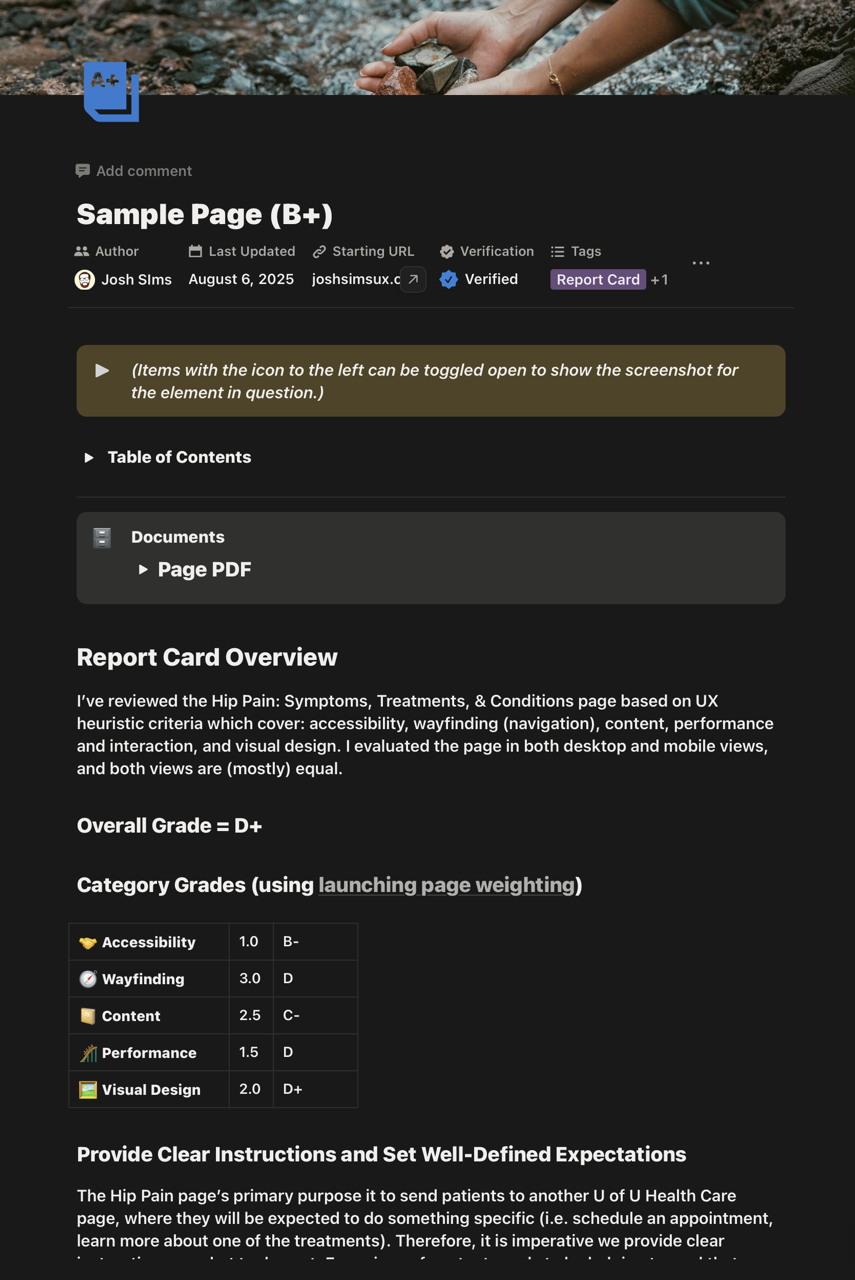Click the Add comment speech bubble icon

click(x=82, y=170)
